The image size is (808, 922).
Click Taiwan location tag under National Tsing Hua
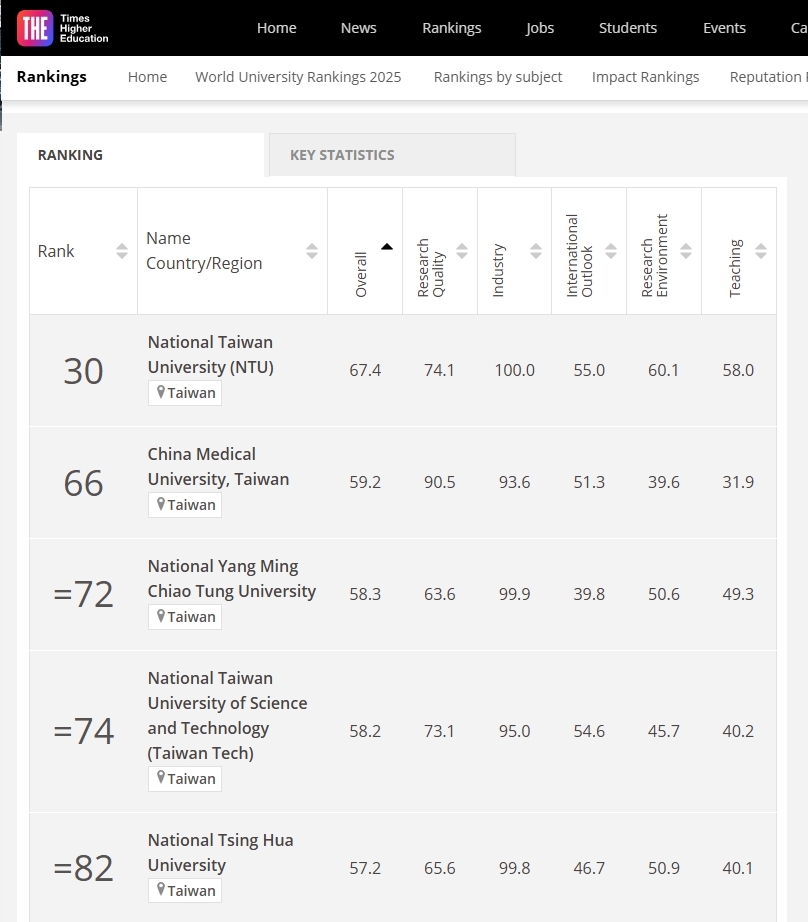coord(185,891)
